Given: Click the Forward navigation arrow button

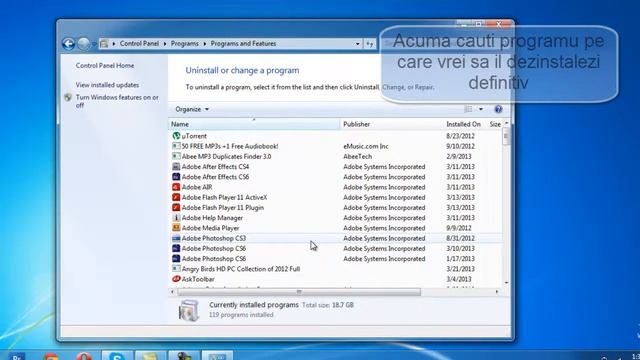Looking at the screenshot, I should click(x=83, y=43).
